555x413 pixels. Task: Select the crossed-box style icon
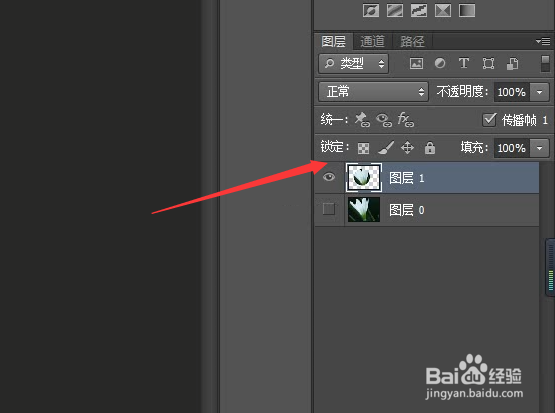tap(443, 11)
